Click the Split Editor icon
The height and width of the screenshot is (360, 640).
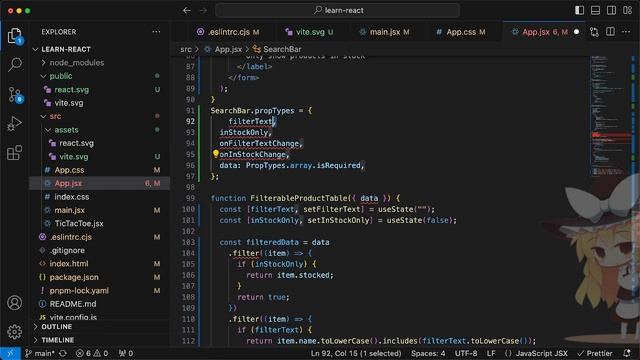[610, 32]
